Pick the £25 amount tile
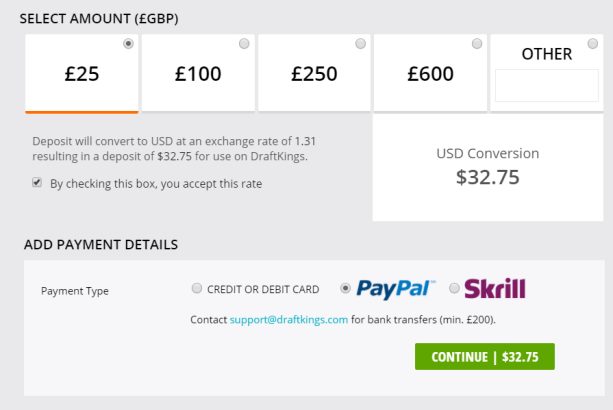The height and width of the screenshot is (410, 613). tap(82, 73)
